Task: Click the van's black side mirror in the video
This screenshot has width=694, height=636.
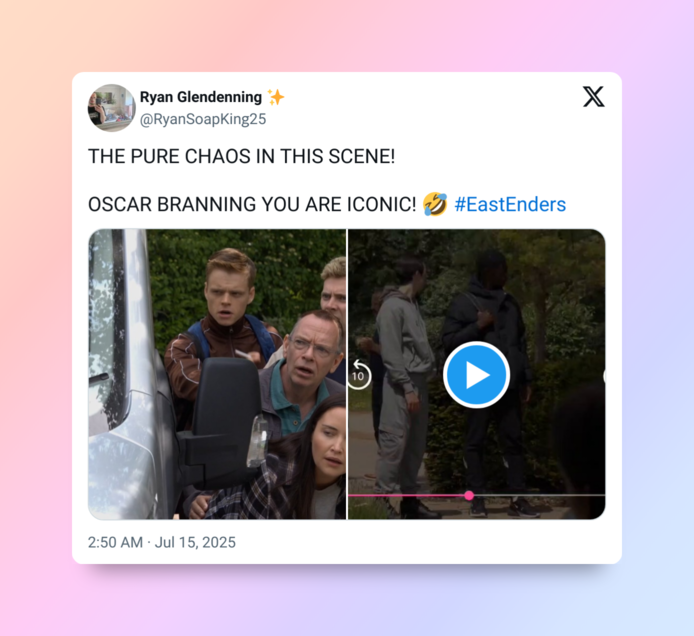Action: tap(224, 420)
